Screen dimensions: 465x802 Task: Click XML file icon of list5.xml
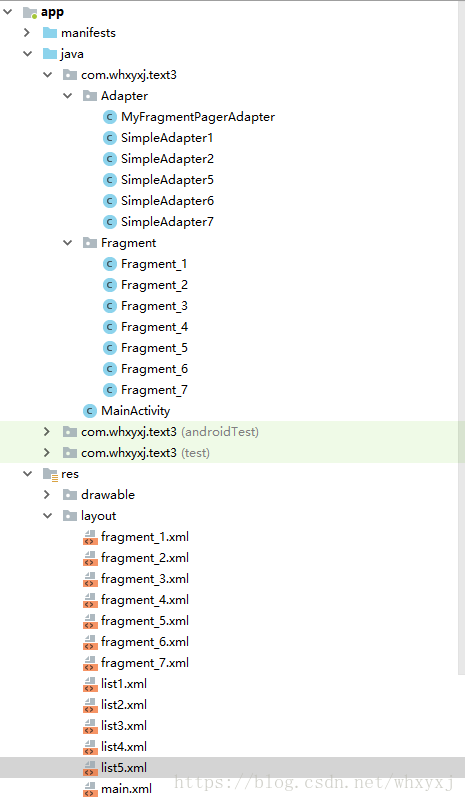click(x=90, y=768)
